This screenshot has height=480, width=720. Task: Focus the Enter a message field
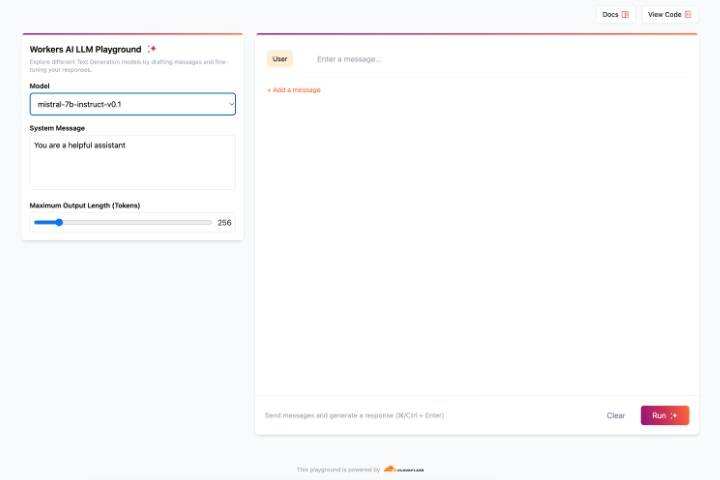coord(501,59)
